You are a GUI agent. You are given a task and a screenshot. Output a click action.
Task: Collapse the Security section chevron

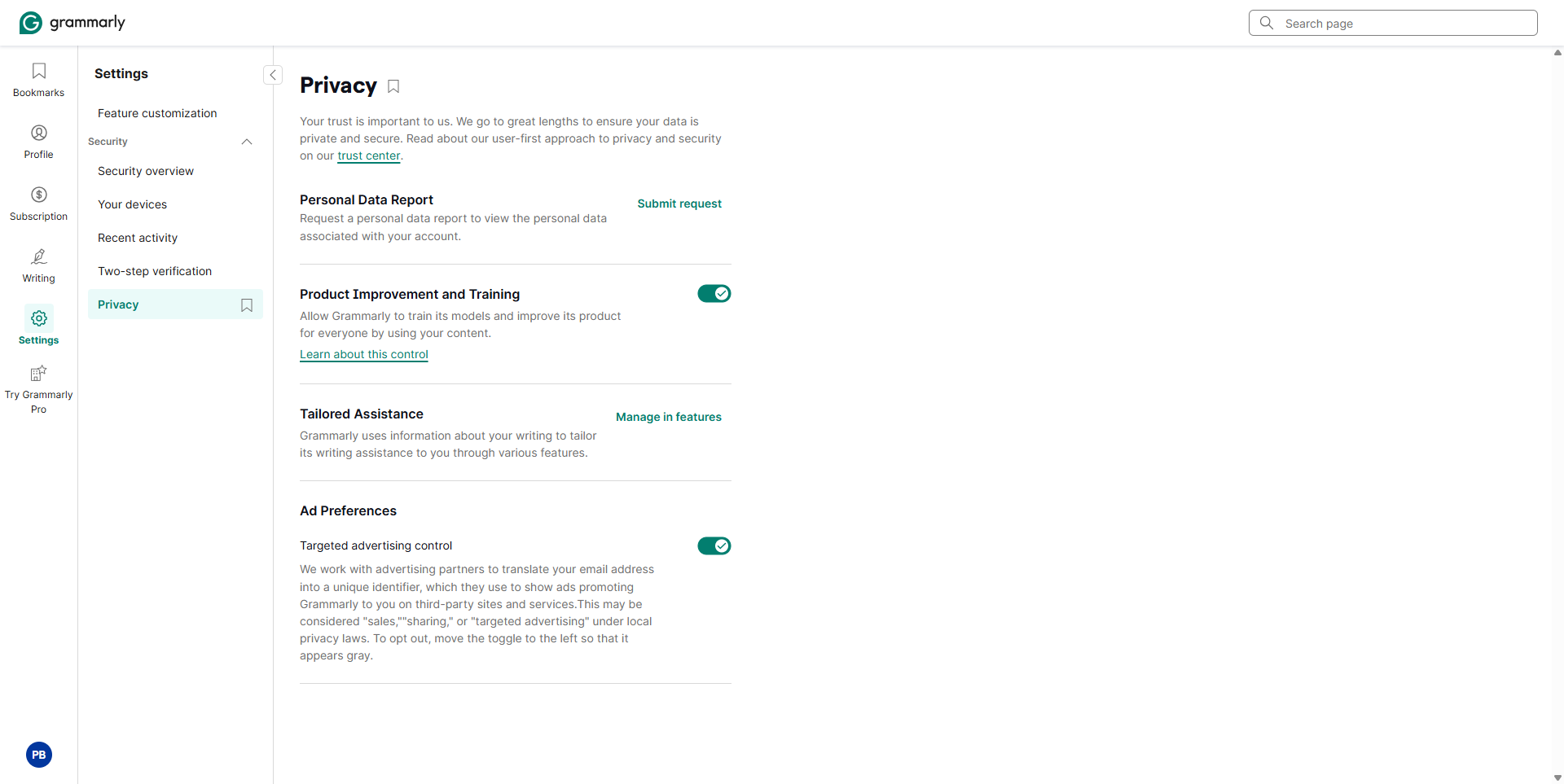(x=247, y=142)
